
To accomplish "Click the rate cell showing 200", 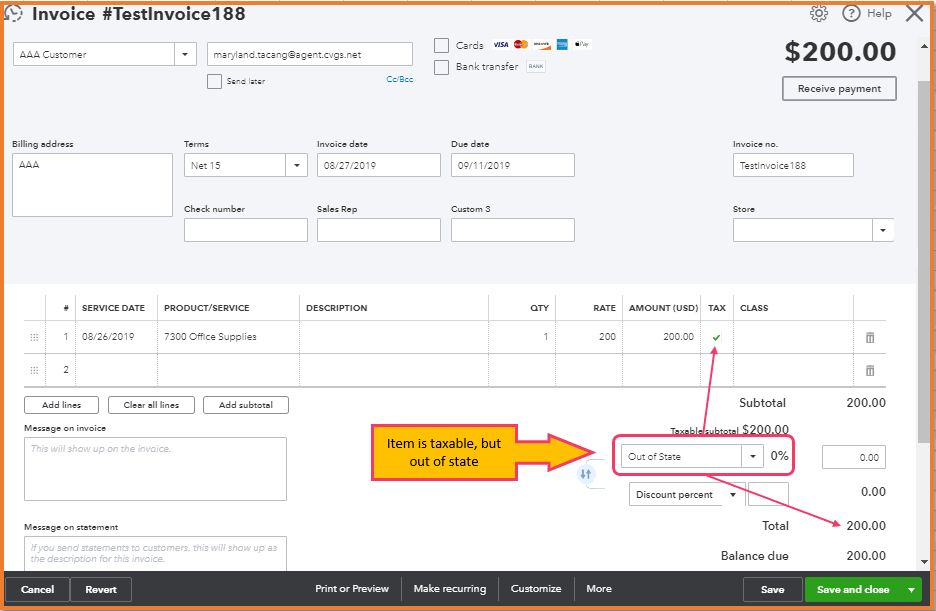I will tap(589, 337).
